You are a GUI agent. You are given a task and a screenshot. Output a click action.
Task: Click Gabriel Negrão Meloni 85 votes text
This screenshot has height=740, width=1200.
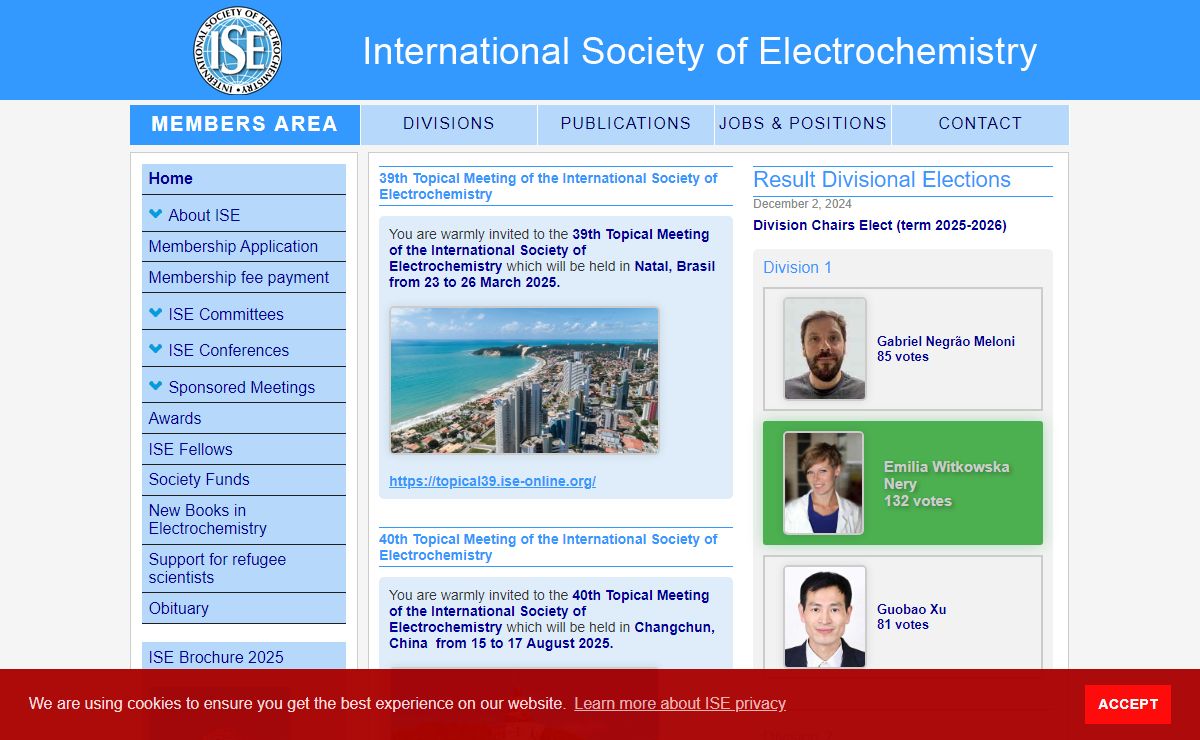click(946, 349)
